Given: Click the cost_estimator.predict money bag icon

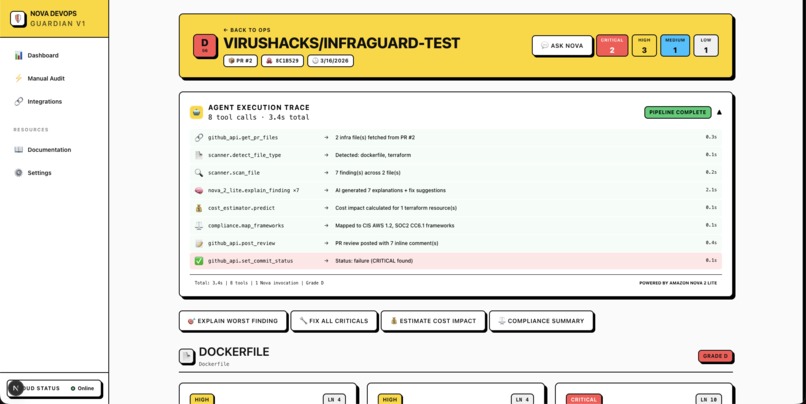Looking at the screenshot, I should (x=199, y=208).
